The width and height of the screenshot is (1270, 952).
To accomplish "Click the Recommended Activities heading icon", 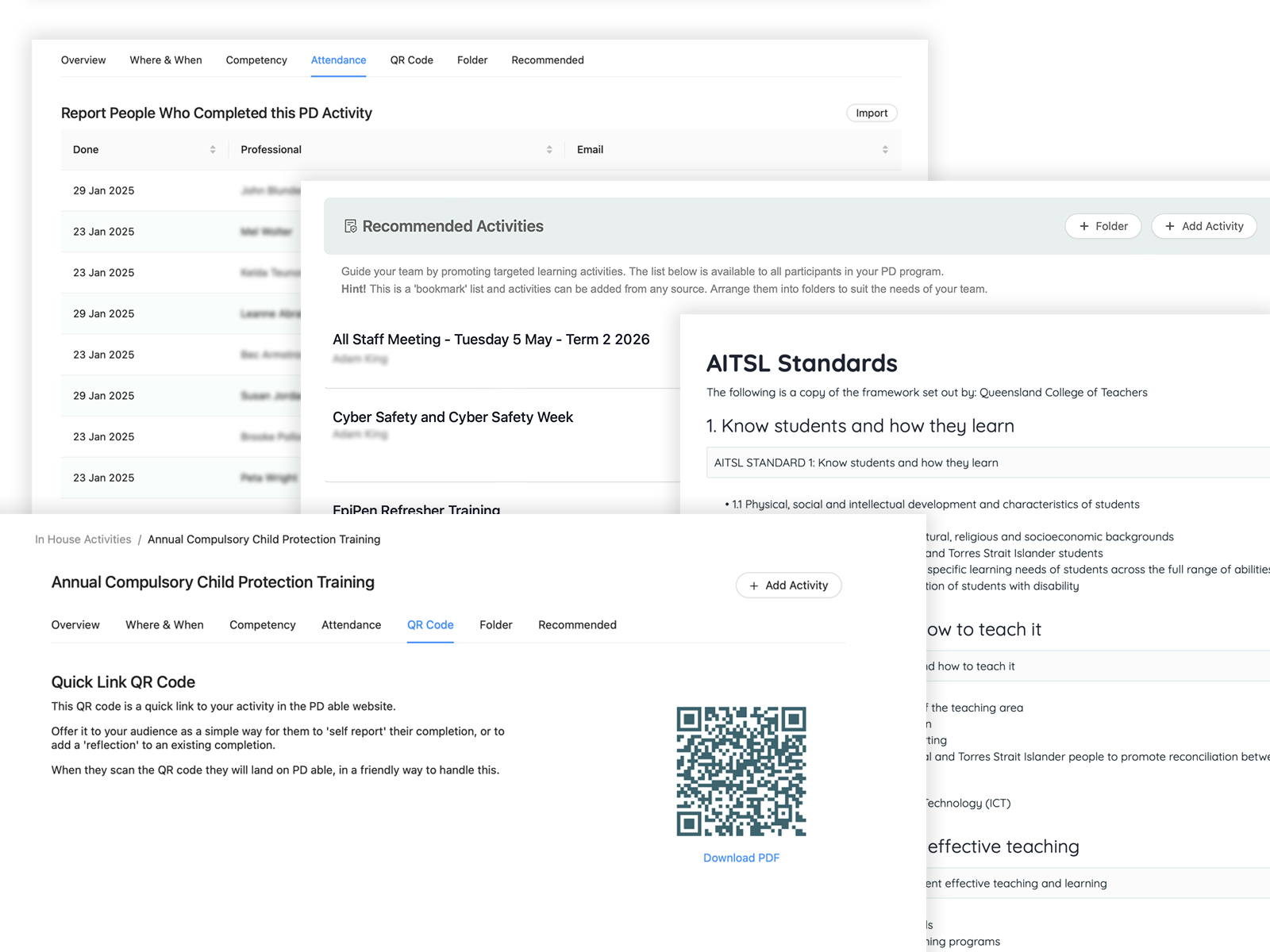I will (x=350, y=227).
